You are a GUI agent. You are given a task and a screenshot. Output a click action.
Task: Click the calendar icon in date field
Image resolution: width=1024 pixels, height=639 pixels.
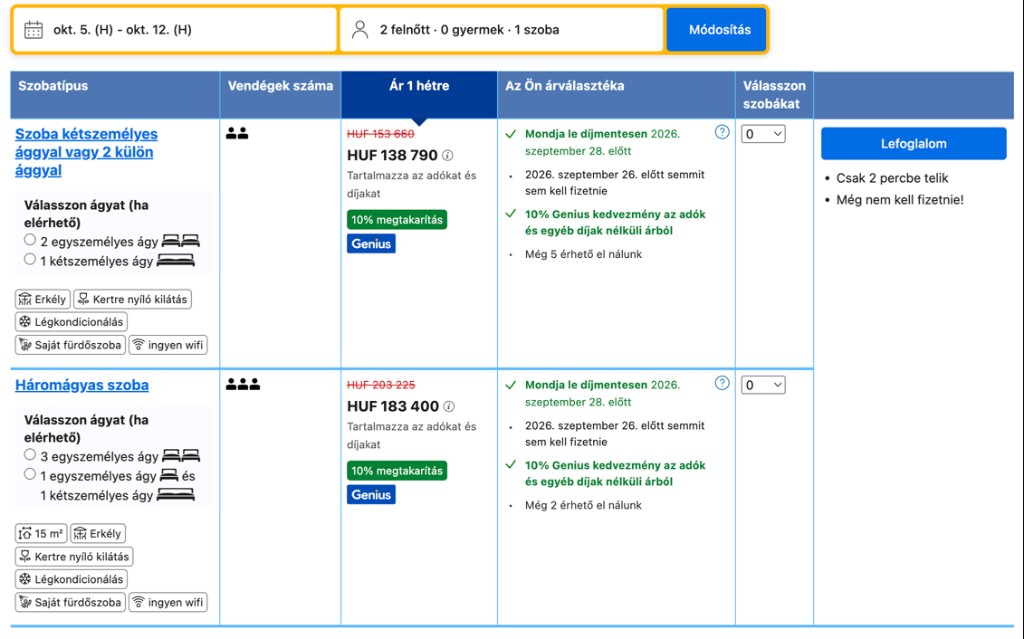(x=33, y=30)
